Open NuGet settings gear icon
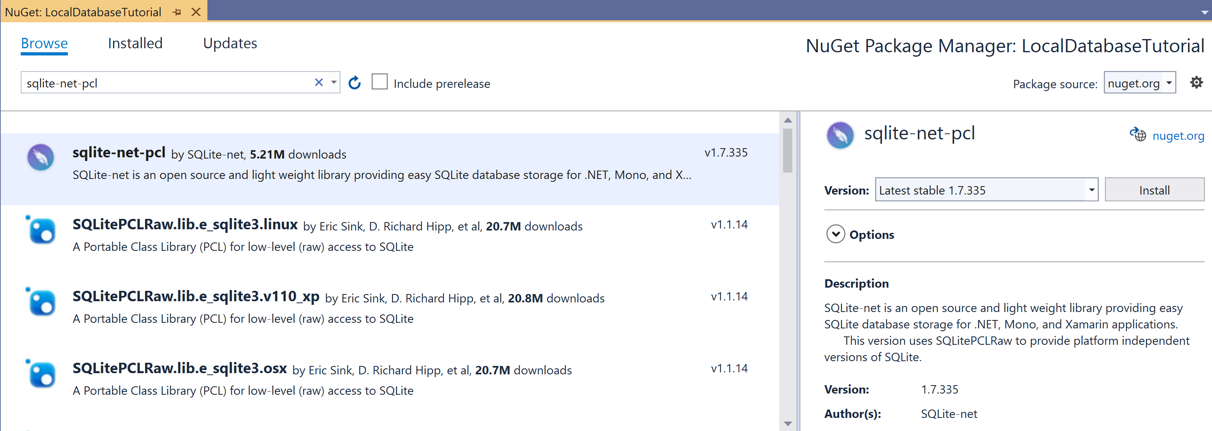The image size is (1212, 431). click(1196, 83)
